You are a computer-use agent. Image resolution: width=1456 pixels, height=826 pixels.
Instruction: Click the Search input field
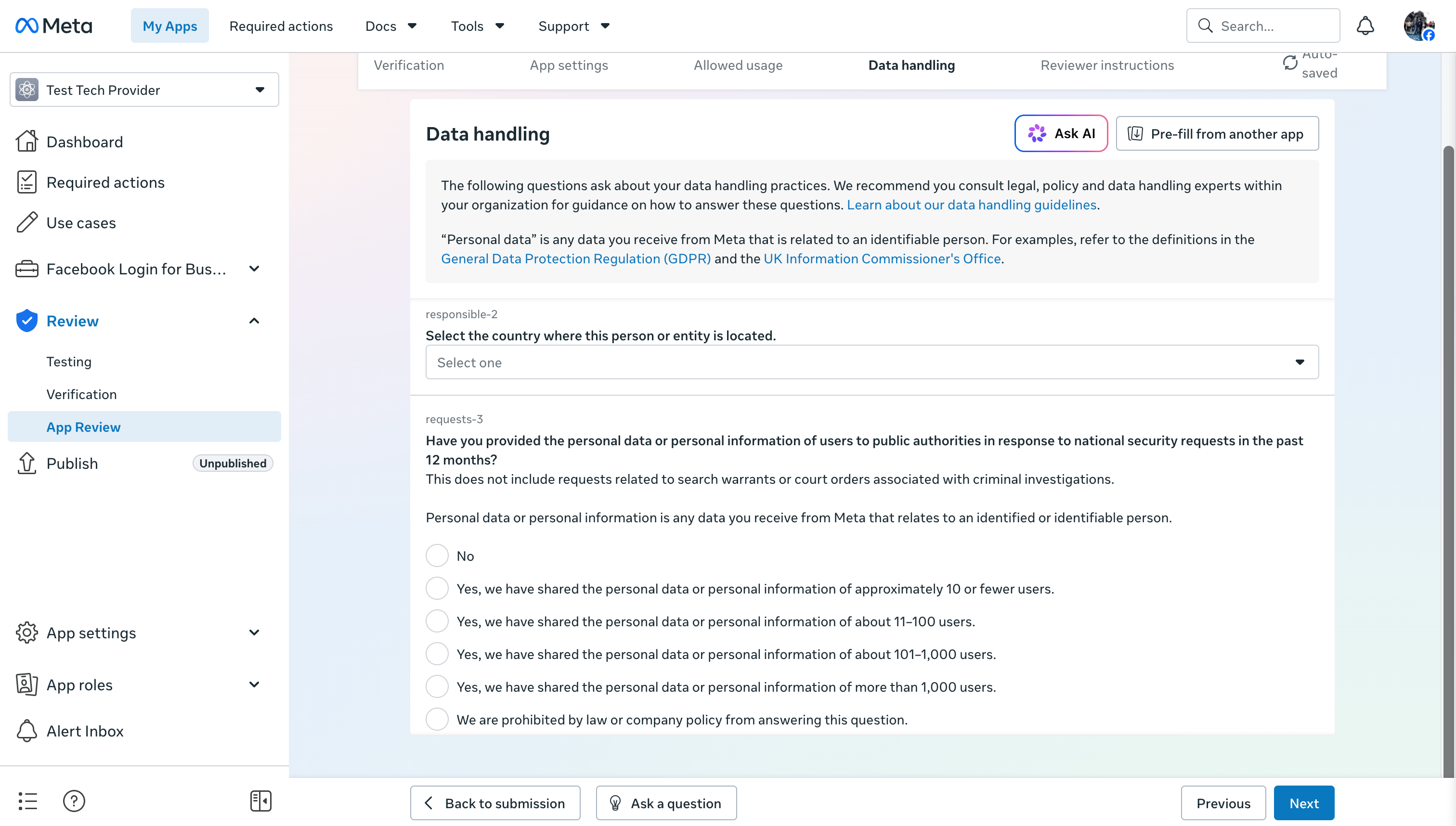pos(1262,26)
